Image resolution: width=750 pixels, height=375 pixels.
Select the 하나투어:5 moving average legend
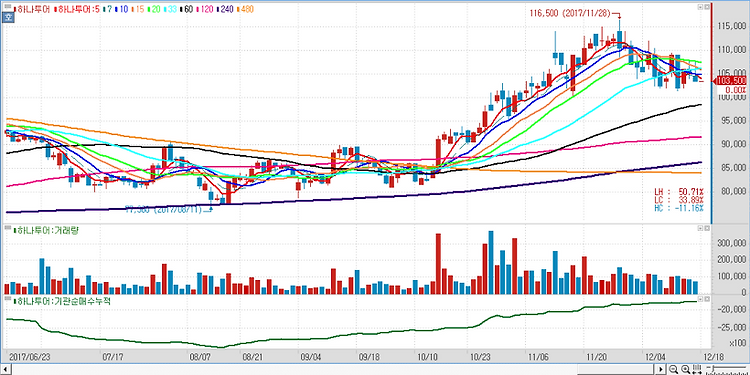76,9
